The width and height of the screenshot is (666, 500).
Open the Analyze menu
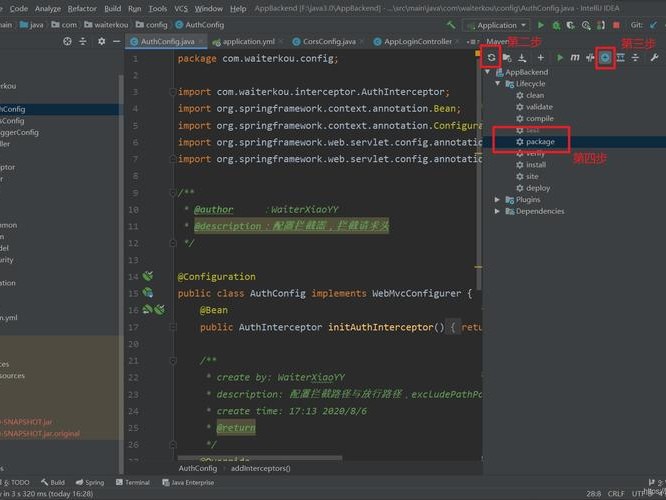tap(48, 8)
